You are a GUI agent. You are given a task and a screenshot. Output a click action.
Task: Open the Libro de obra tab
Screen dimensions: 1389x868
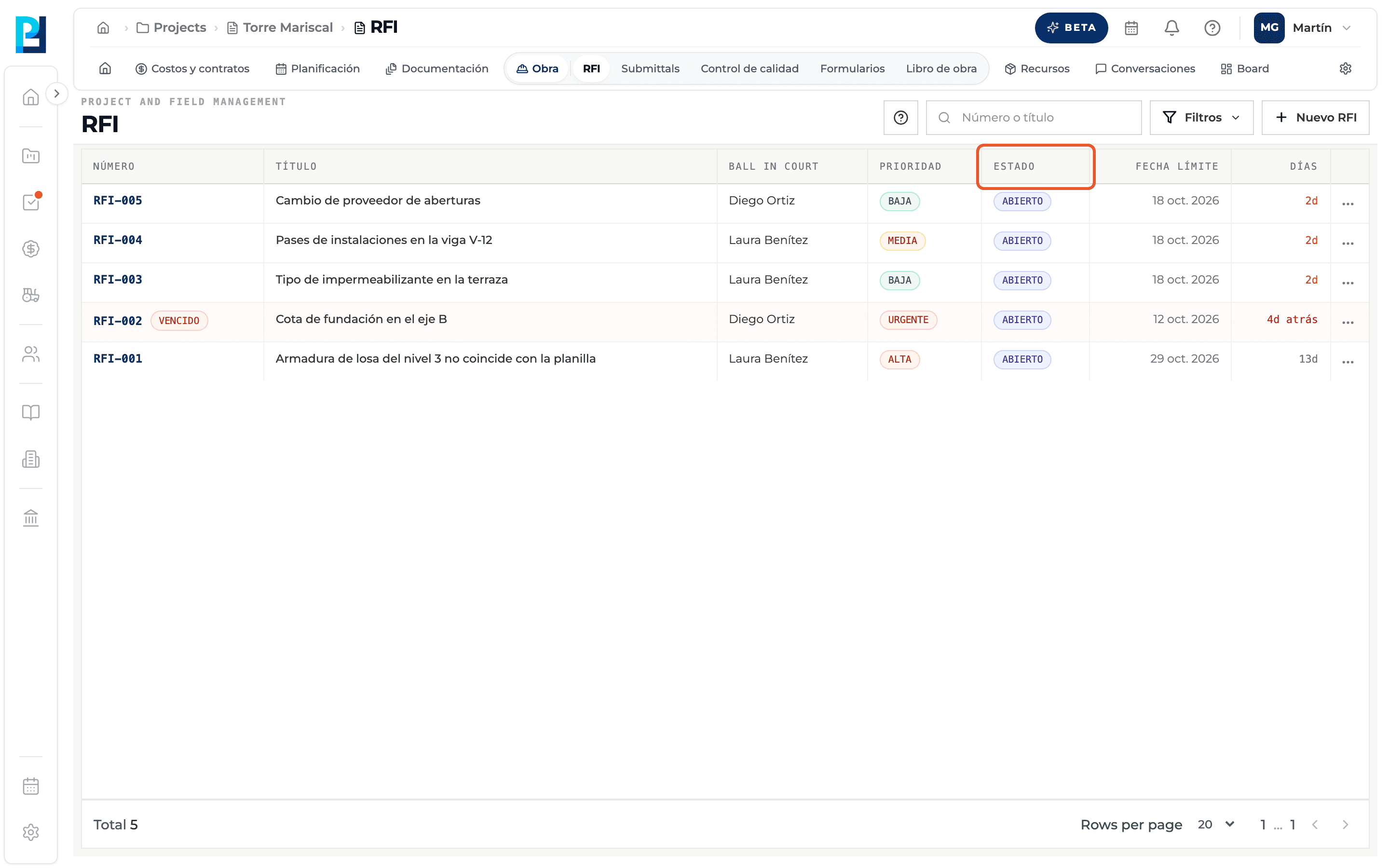(x=941, y=69)
